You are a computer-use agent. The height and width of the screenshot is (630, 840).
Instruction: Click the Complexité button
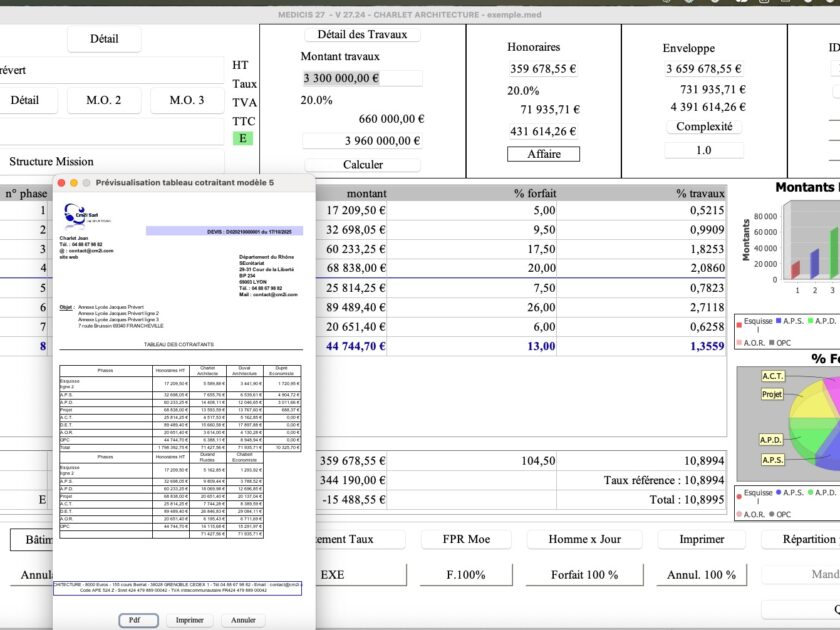coord(704,126)
